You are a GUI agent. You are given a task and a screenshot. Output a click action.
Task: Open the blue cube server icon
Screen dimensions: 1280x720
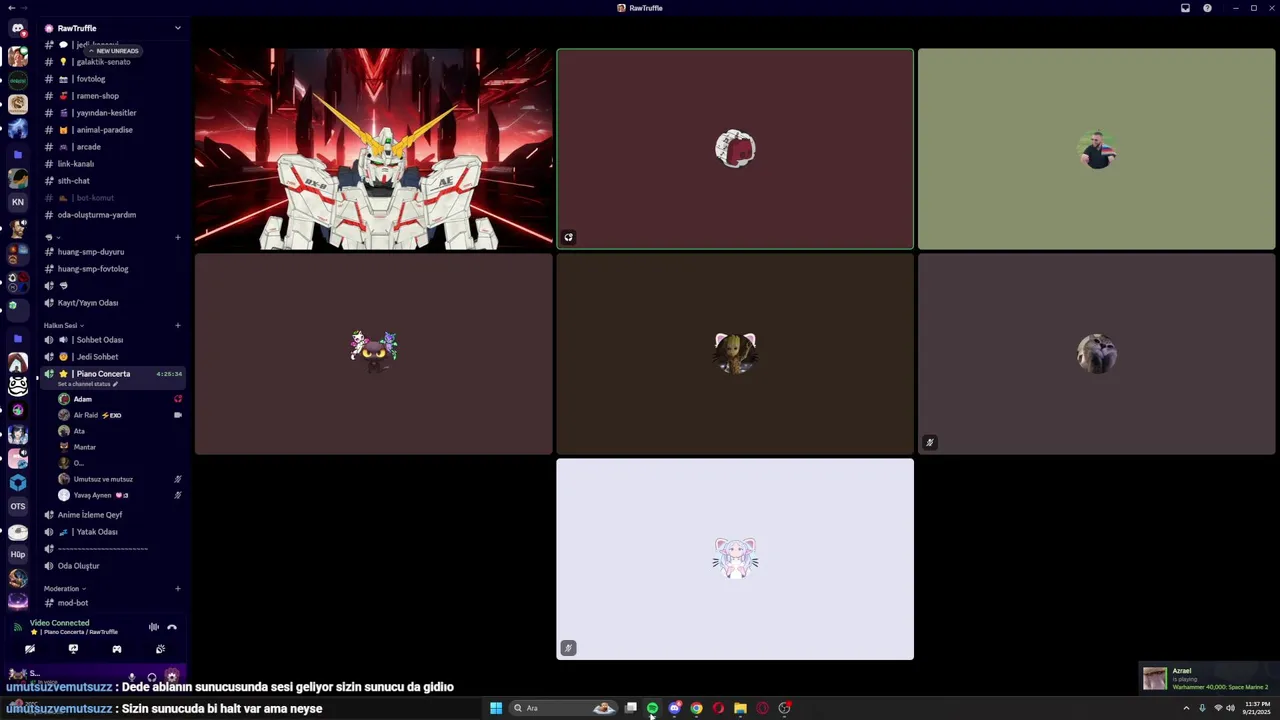click(18, 482)
